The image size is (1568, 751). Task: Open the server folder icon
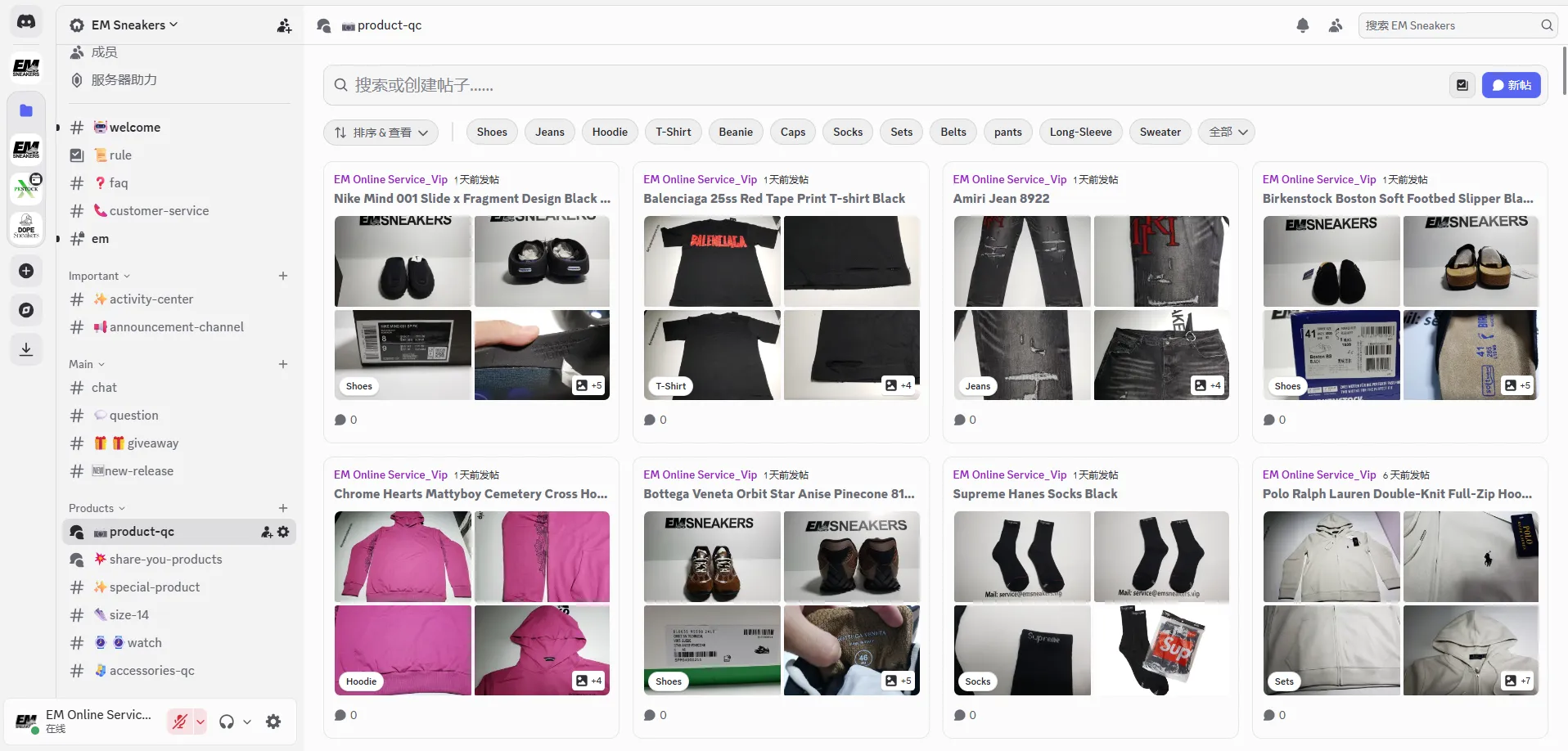(x=26, y=110)
